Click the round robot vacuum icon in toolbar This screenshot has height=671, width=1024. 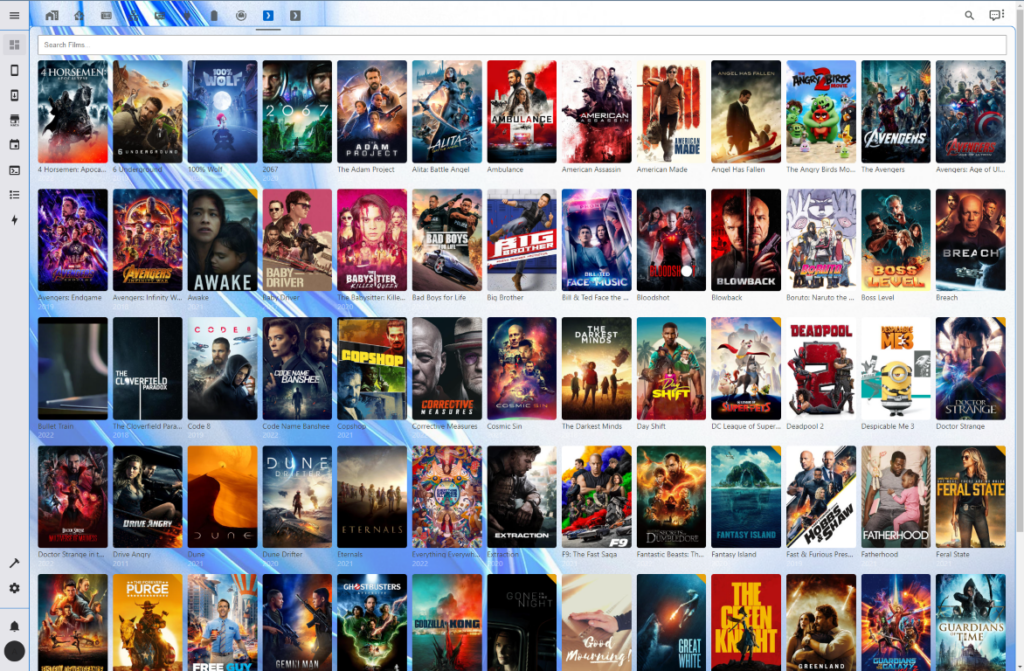point(241,15)
